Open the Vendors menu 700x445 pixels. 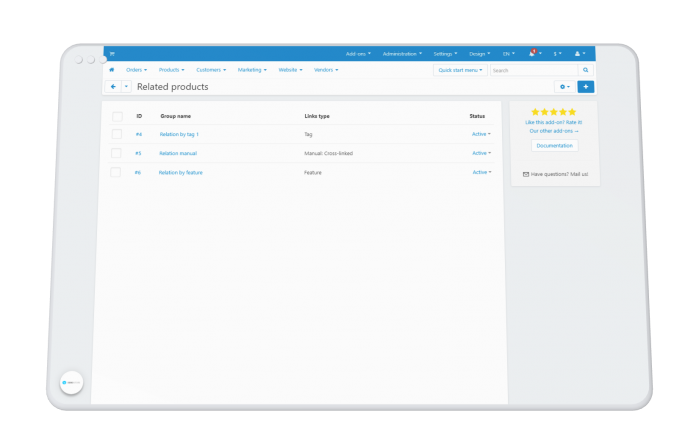326,70
